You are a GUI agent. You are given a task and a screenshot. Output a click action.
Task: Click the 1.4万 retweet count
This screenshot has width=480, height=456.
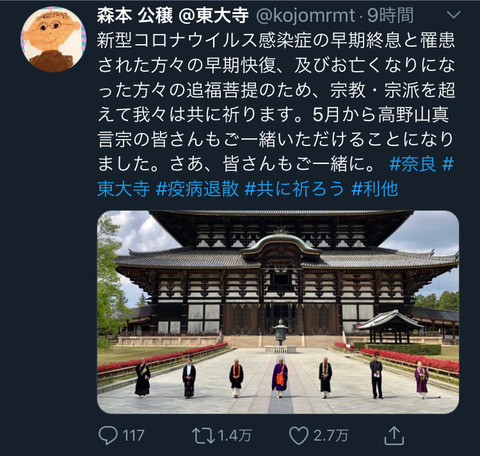tap(235, 436)
